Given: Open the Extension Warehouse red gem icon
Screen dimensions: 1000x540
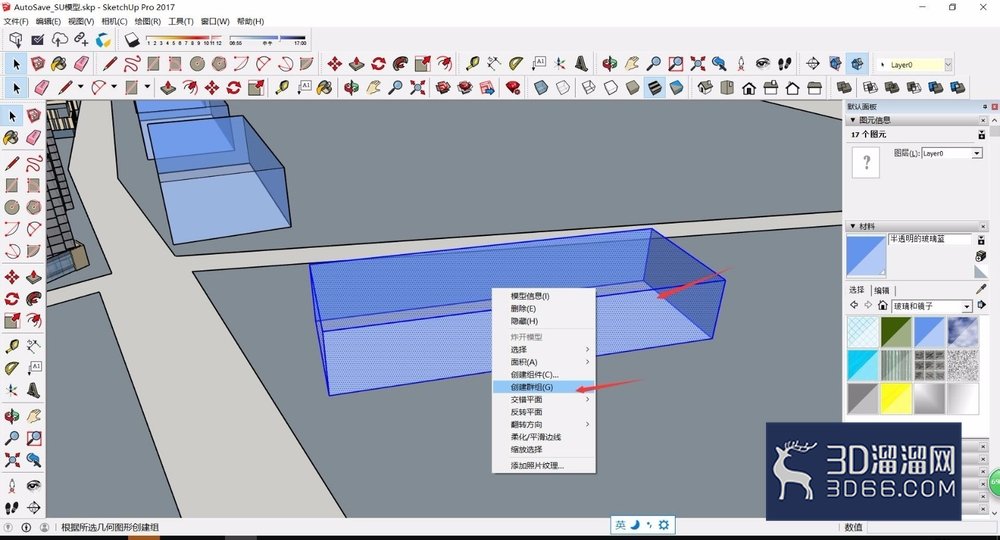Looking at the screenshot, I should pyautogui.click(x=513, y=87).
